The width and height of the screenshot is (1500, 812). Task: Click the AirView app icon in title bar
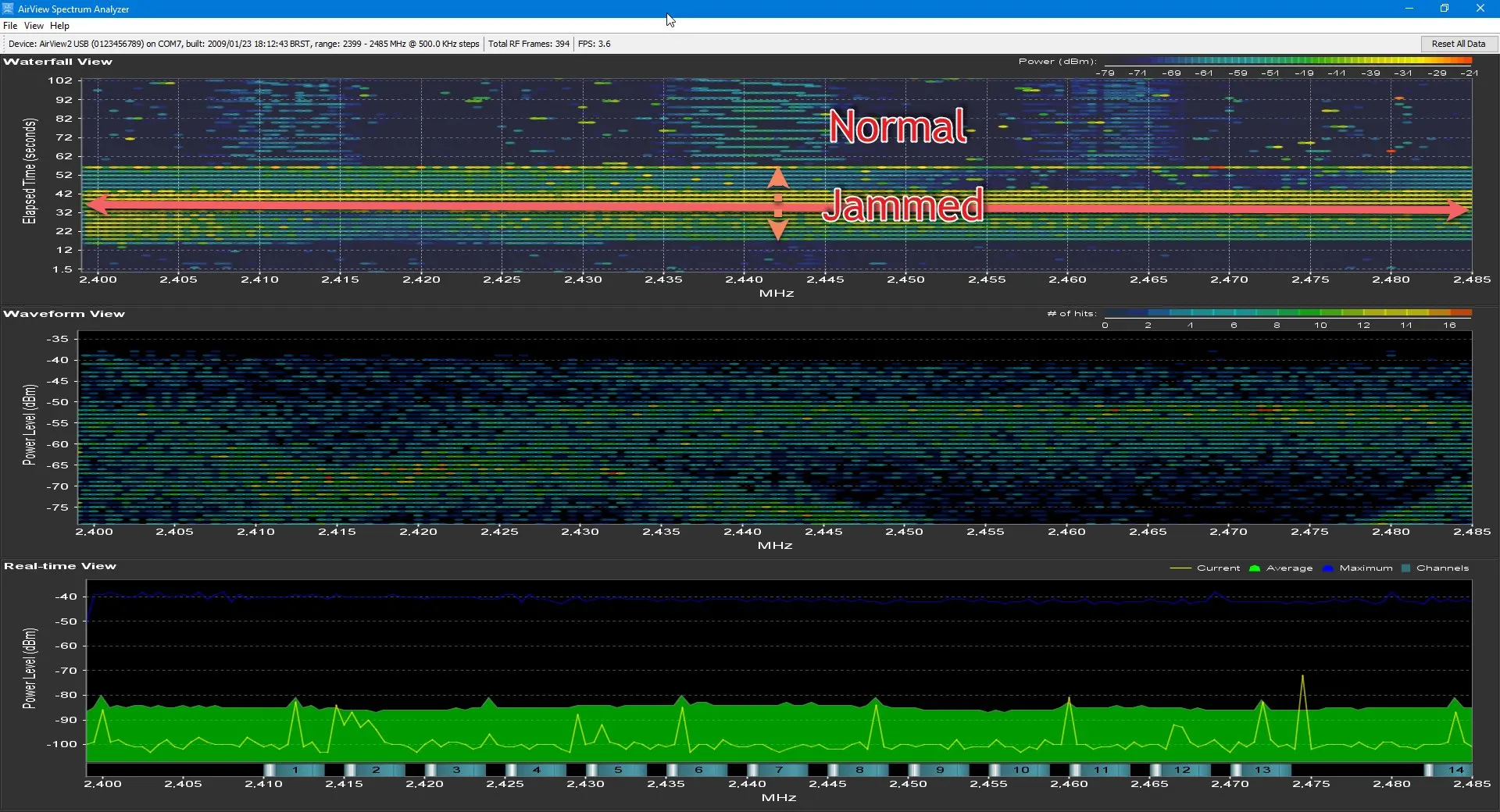point(9,9)
